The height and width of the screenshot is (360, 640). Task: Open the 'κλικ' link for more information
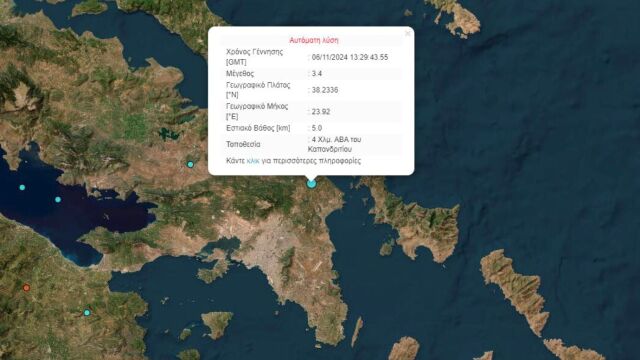(253, 161)
